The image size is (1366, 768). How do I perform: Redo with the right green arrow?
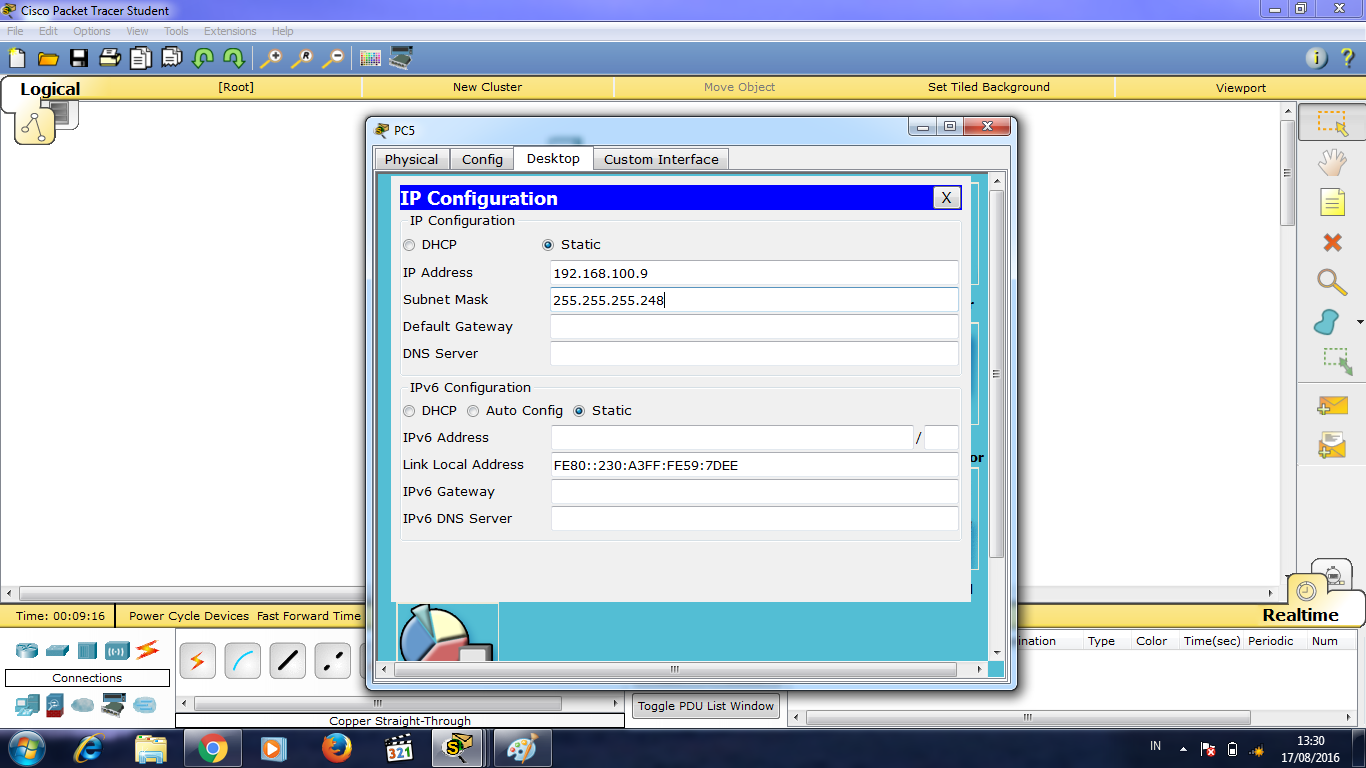(x=234, y=58)
